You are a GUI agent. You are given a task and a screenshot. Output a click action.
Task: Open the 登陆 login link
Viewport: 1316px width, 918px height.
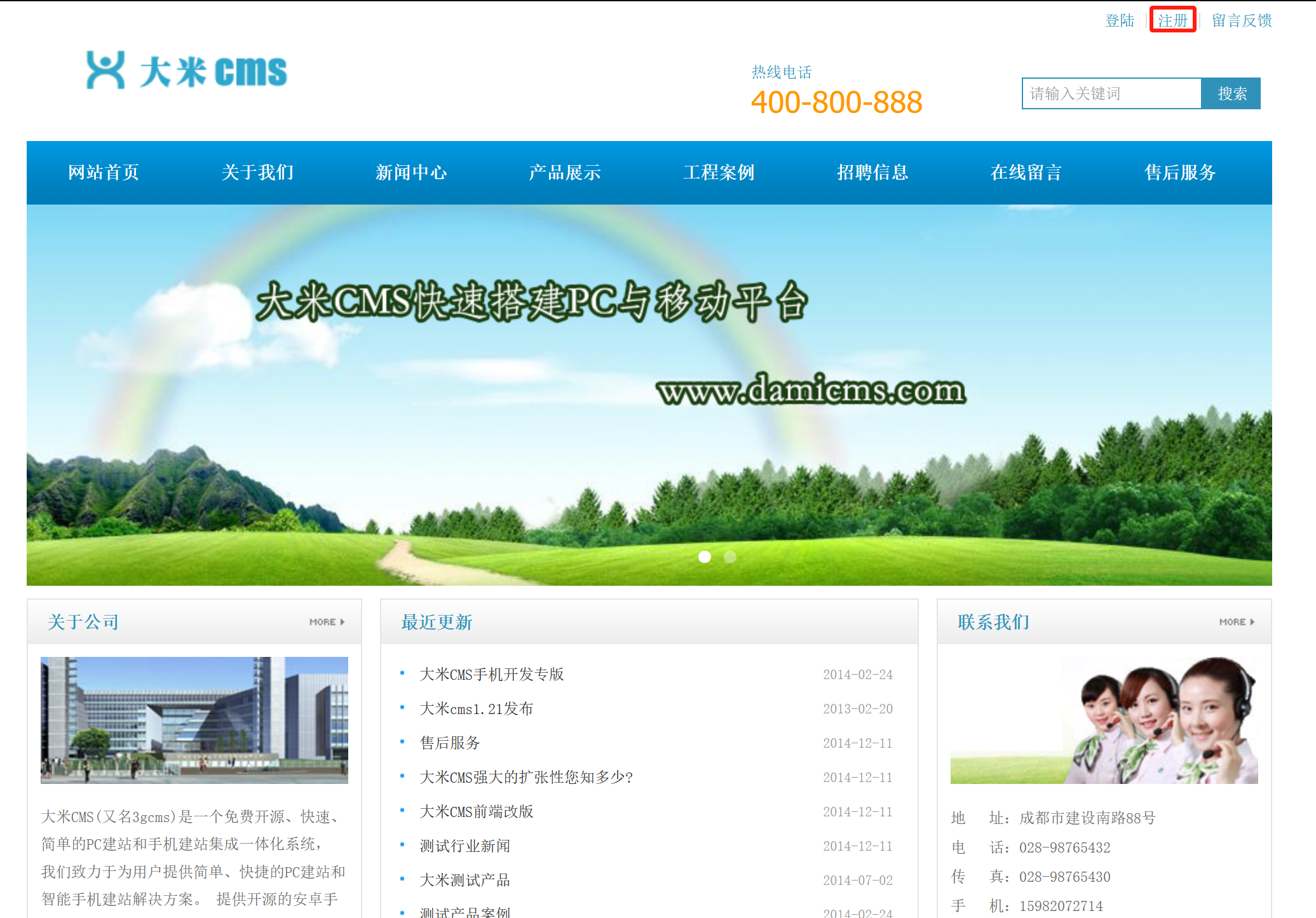tap(1120, 20)
